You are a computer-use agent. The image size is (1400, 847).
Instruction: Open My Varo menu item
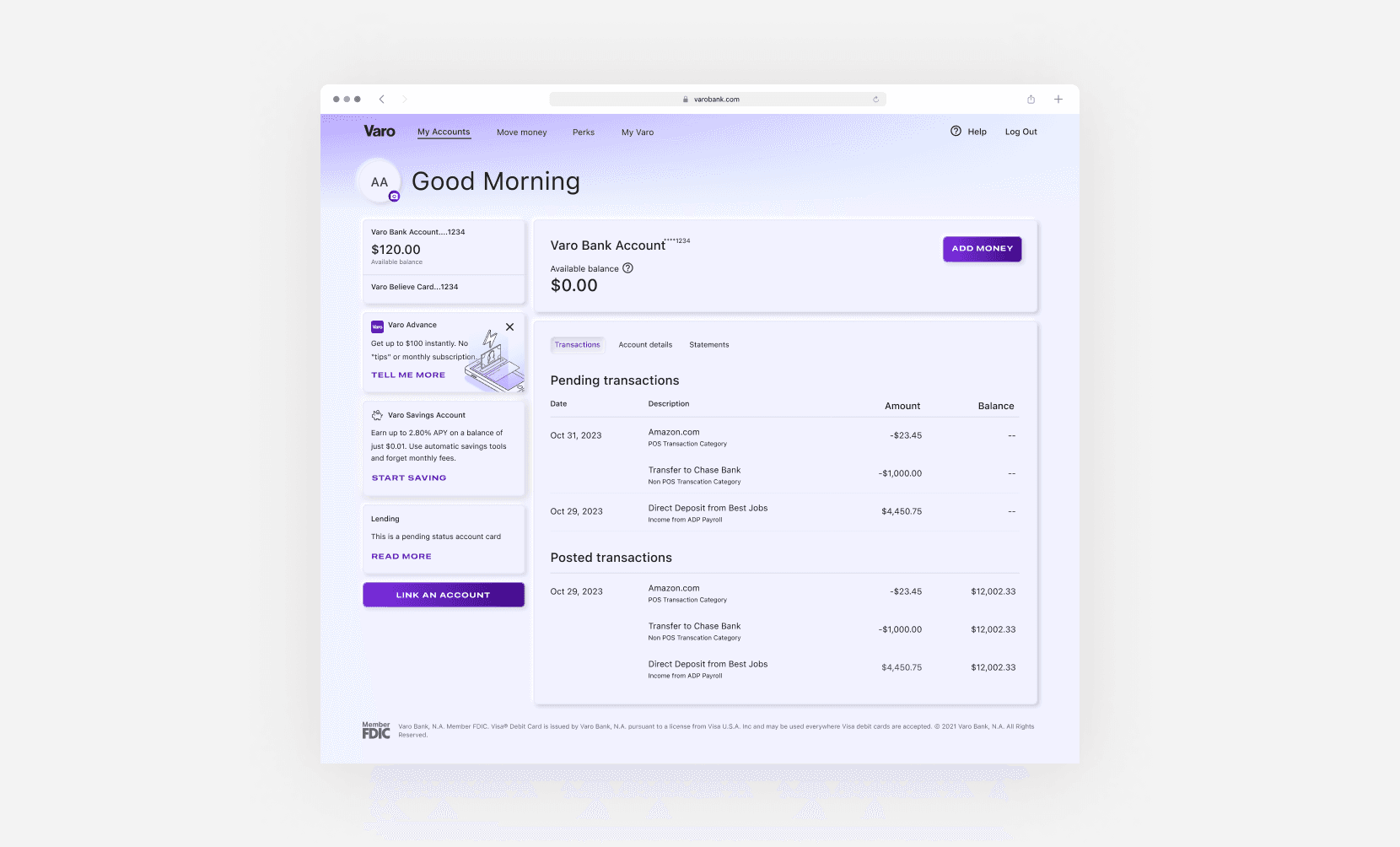coord(638,132)
